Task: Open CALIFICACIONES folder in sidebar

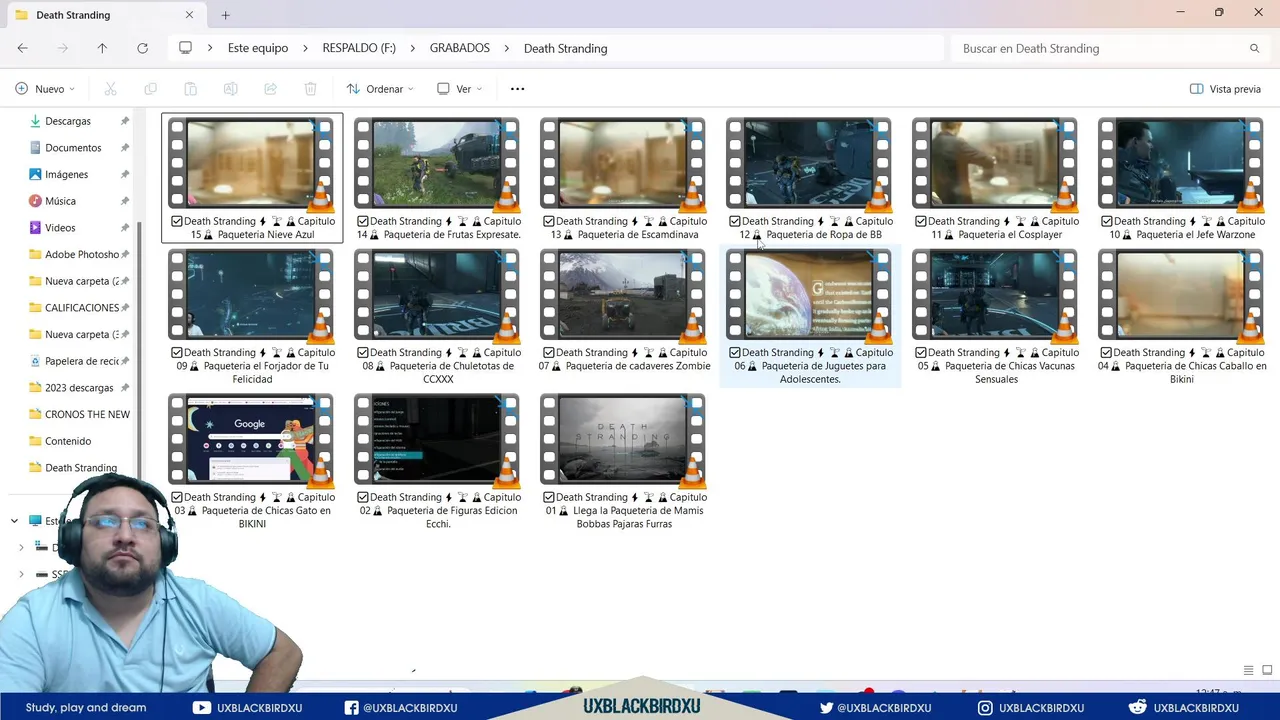Action: (x=80, y=308)
